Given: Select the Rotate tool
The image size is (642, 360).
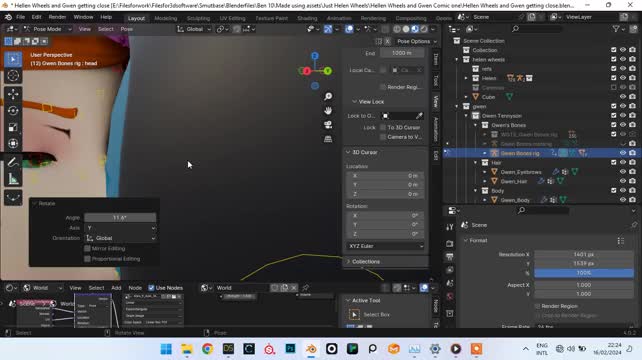Looking at the screenshot, I should (13, 111).
